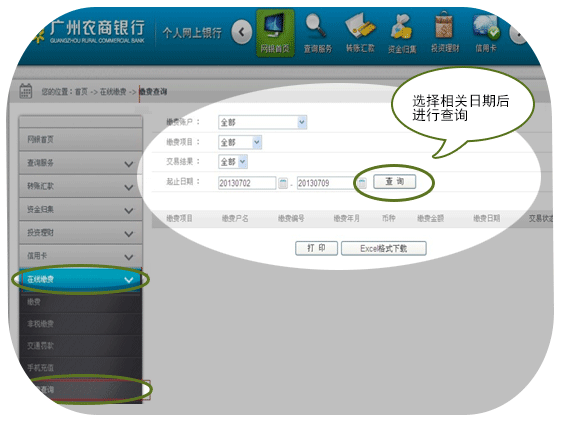Click the left arrow navigation scroll button

[241, 32]
